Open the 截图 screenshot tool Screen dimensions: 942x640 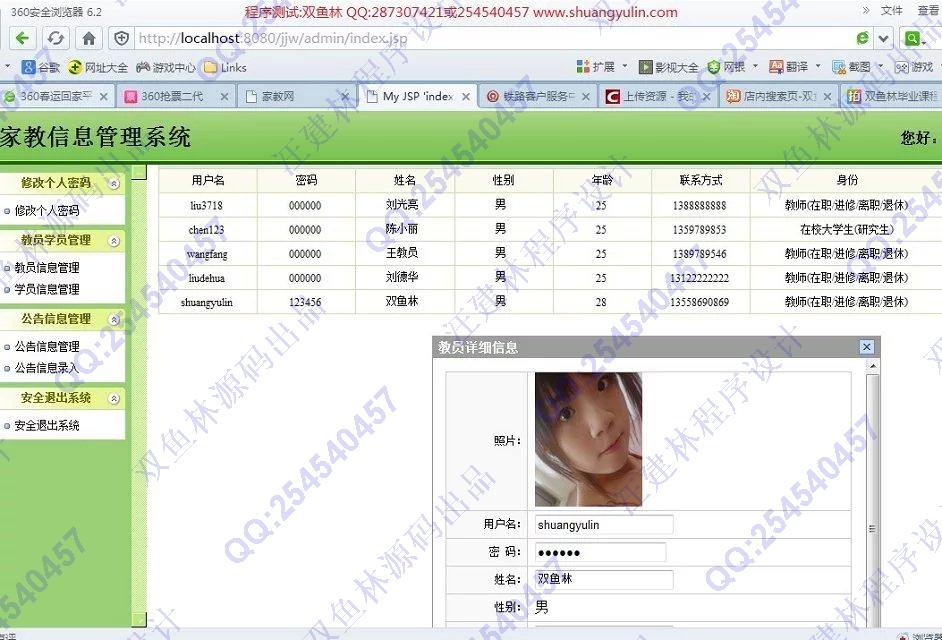[851, 67]
